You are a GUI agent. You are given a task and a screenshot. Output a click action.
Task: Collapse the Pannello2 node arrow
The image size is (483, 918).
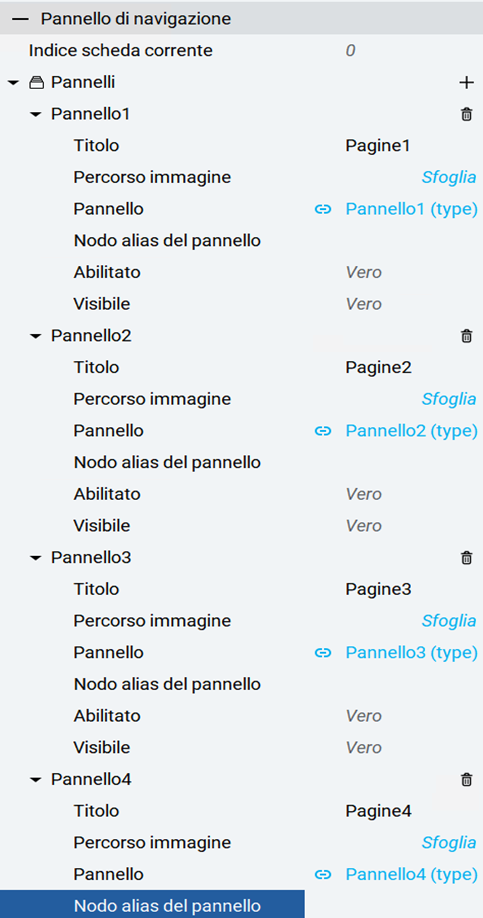36,337
